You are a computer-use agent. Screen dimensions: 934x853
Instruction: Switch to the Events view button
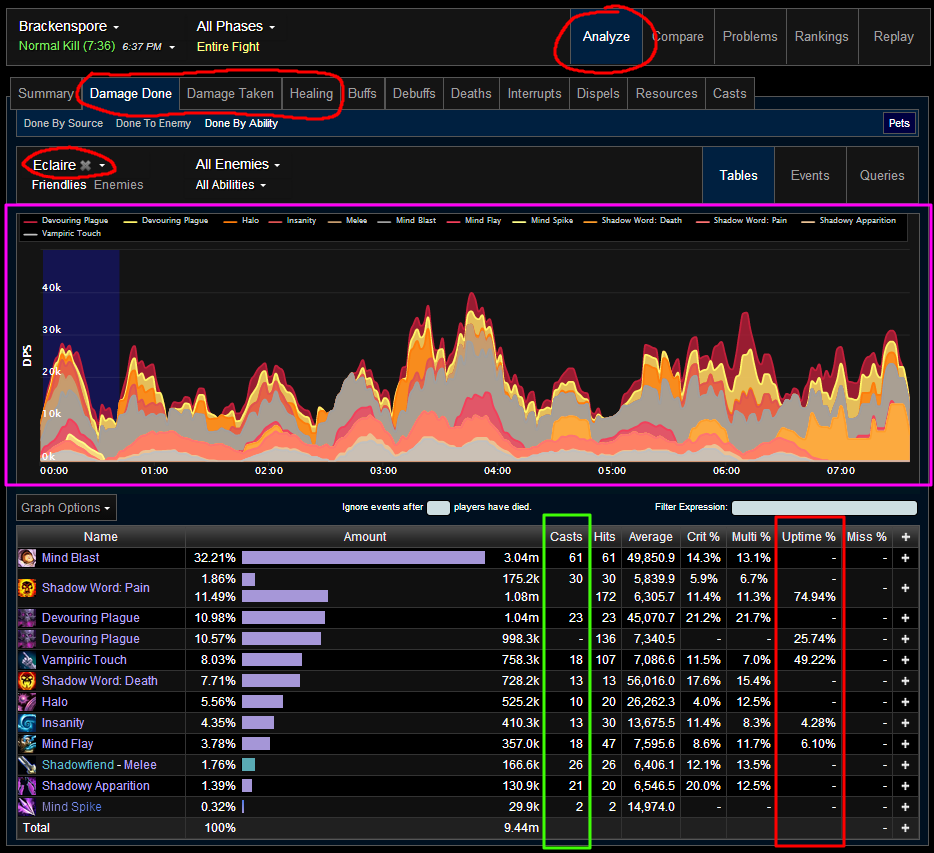809,175
